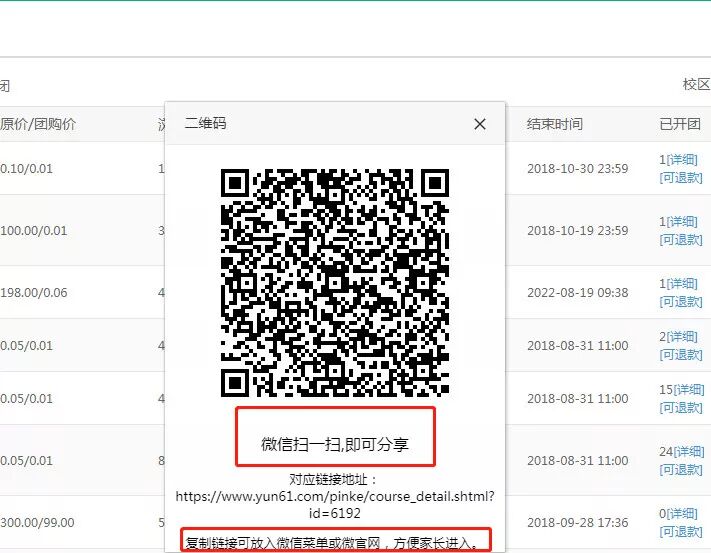Open 详细 link in 2018-10-30 23:59 row
Screen dimensions: 711x553
click(682, 160)
